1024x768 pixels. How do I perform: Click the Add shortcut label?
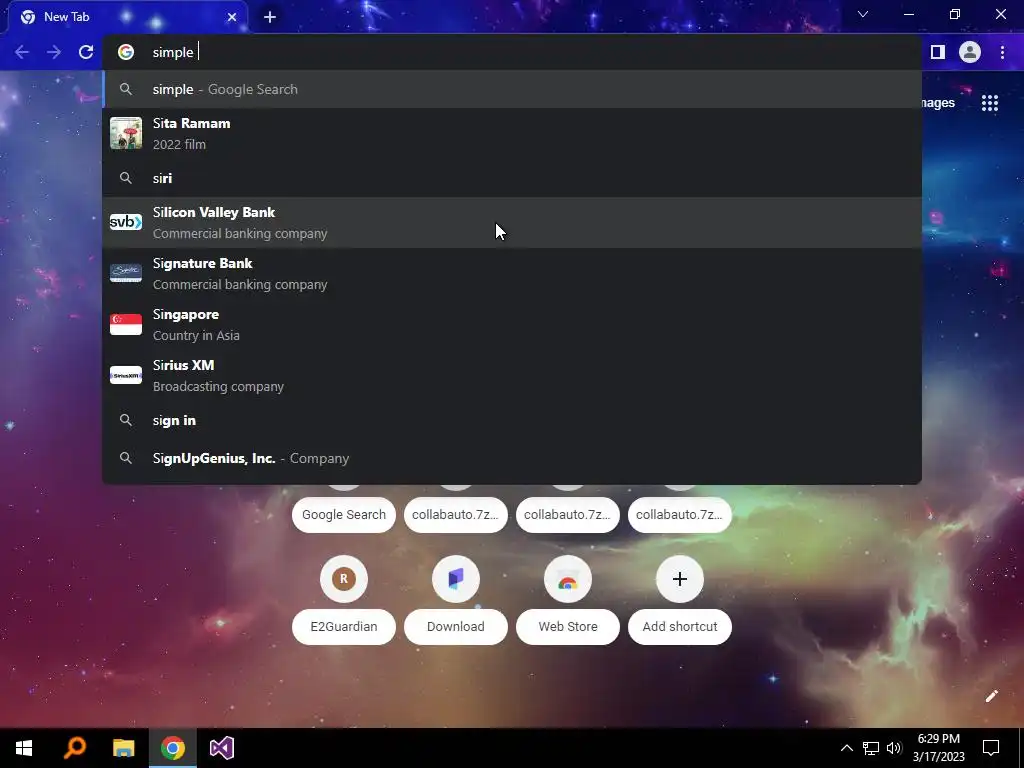[680, 627]
